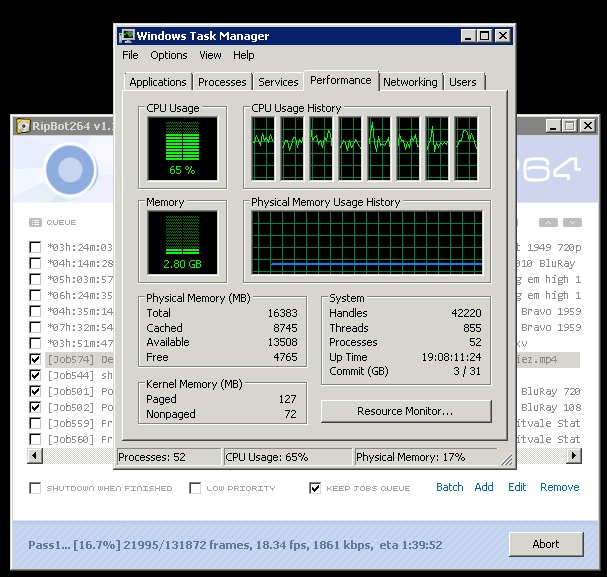Move job up with the queue up arrow
This screenshot has height=577, width=607.
[x=548, y=223]
